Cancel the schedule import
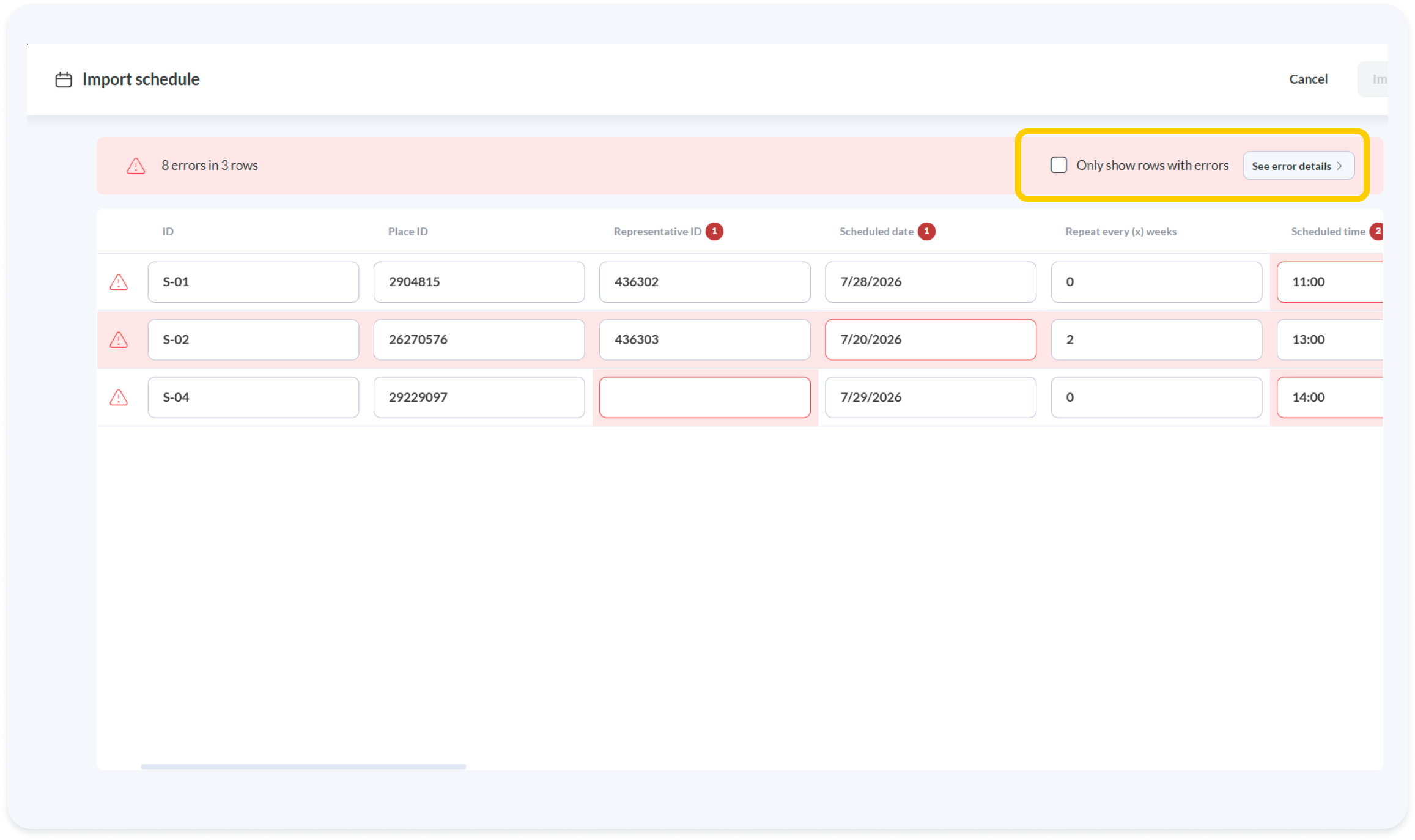This screenshot has height=840, width=1415. point(1308,79)
